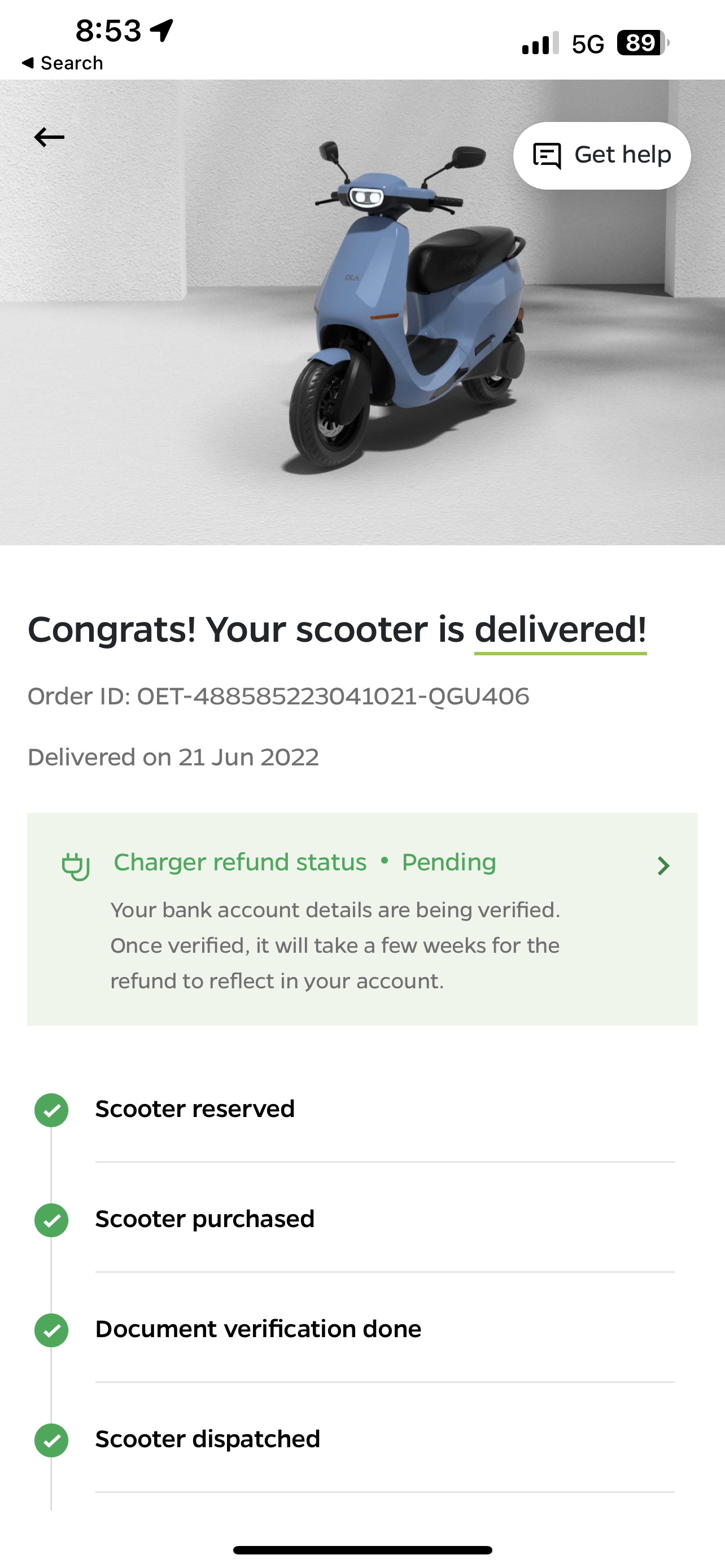Tap Scooter dispatched green checkmark
The image size is (725, 1568).
coord(52,1440)
